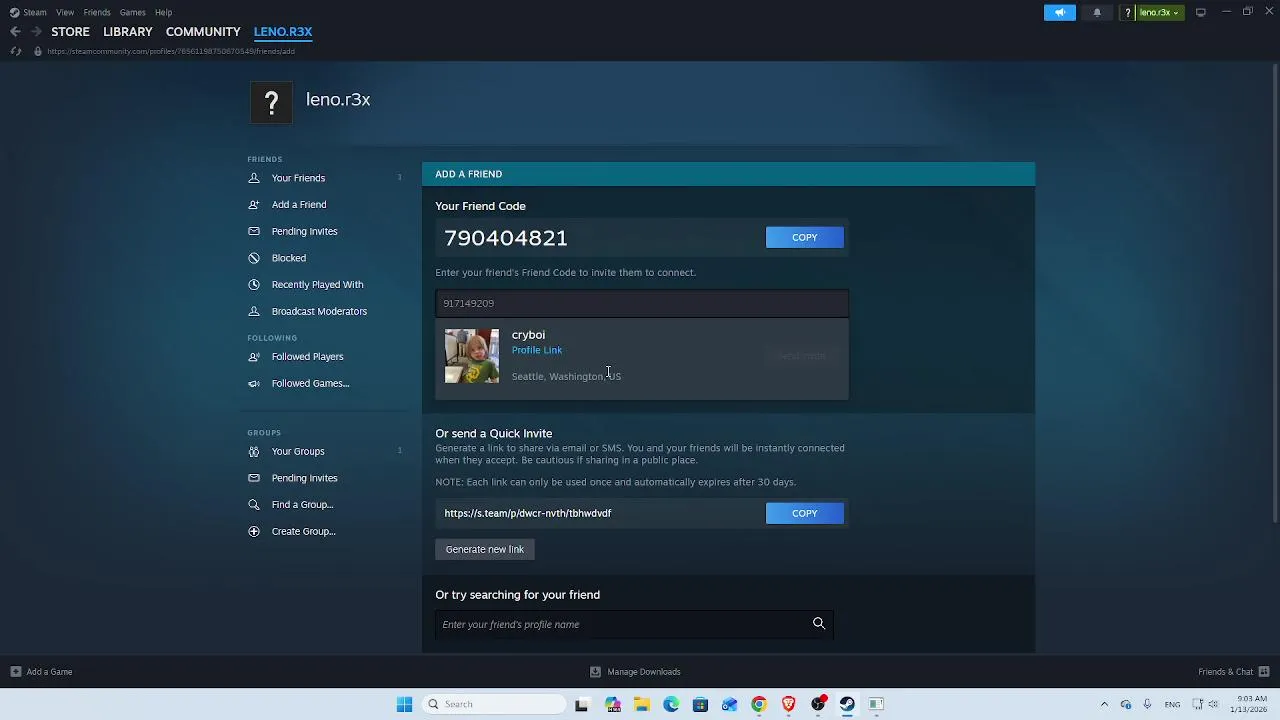Open Recently Played With

tap(317, 284)
